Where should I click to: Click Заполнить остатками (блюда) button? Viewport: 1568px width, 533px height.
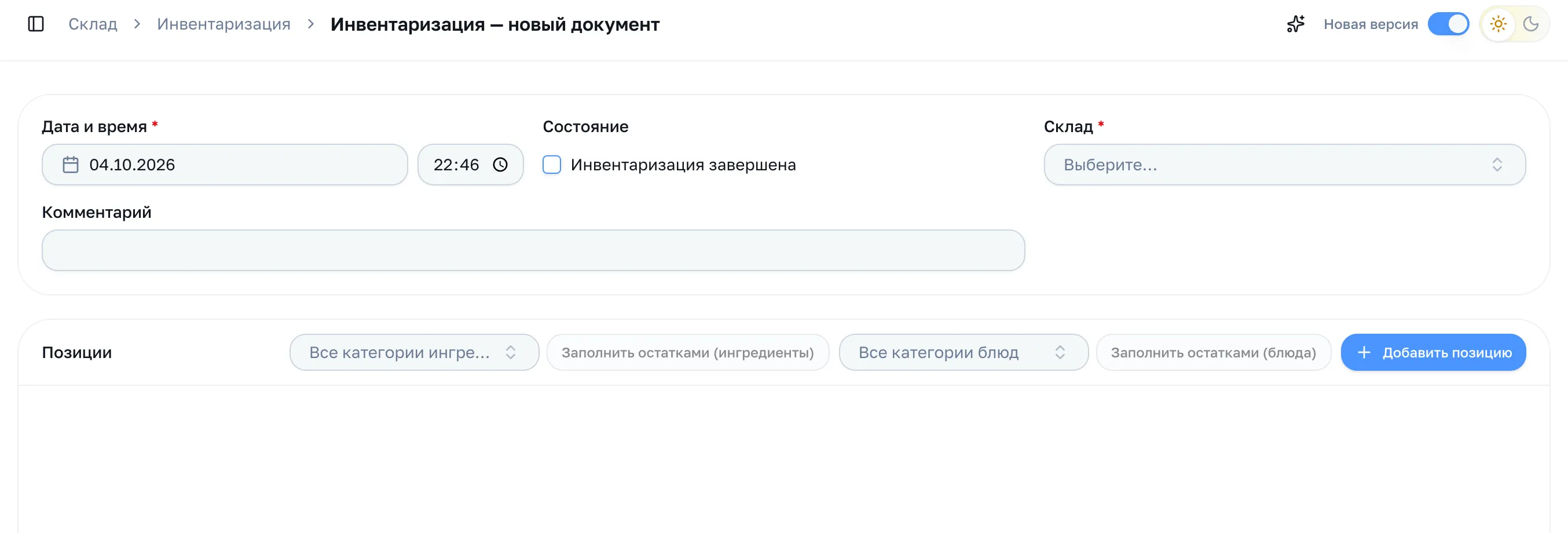click(x=1213, y=353)
